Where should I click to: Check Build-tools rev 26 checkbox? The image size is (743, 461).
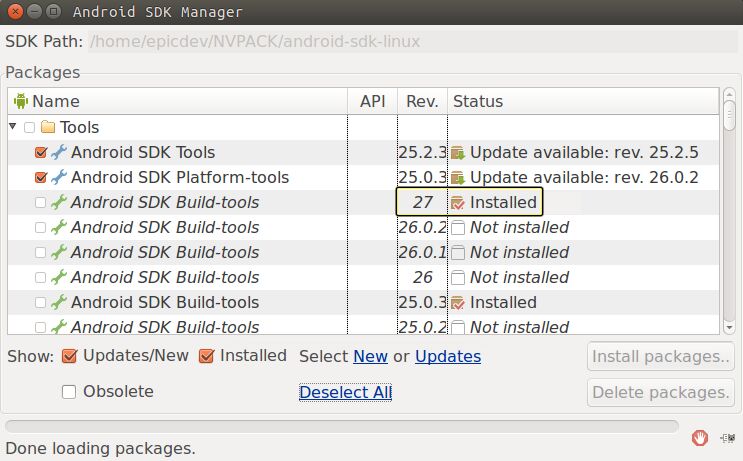tap(41, 278)
